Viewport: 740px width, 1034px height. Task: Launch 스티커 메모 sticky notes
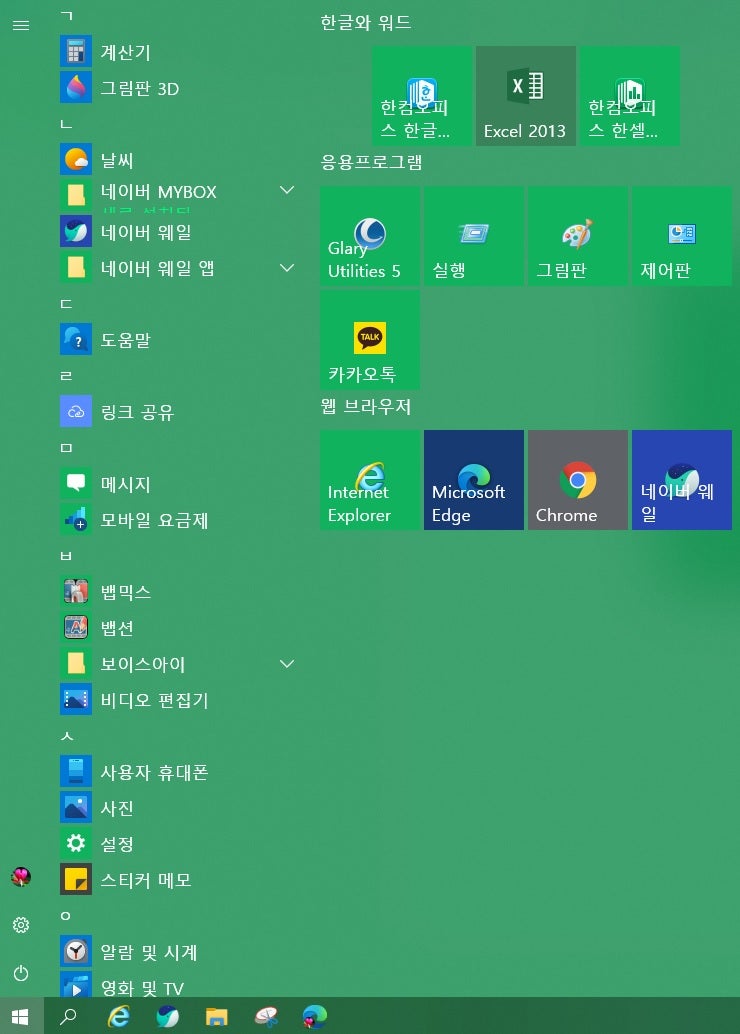tap(177, 880)
